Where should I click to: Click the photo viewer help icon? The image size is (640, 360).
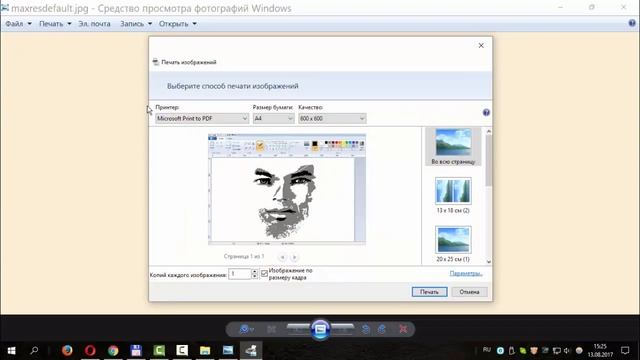(632, 23)
